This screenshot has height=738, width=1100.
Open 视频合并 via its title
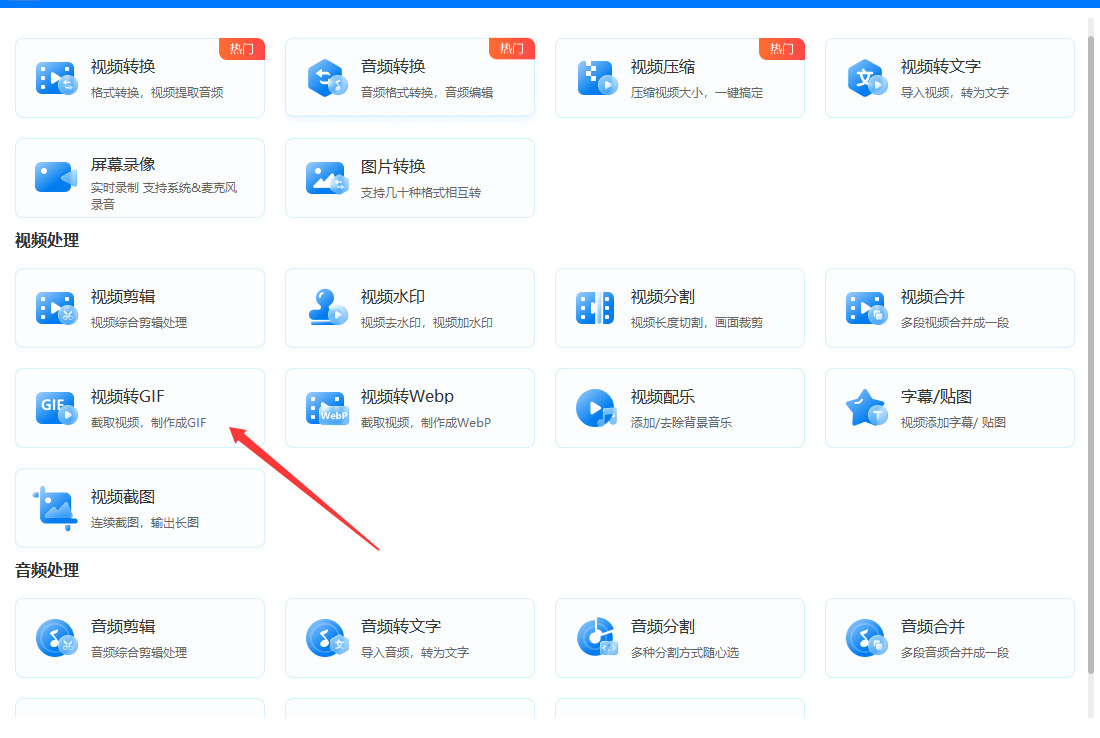coord(933,297)
